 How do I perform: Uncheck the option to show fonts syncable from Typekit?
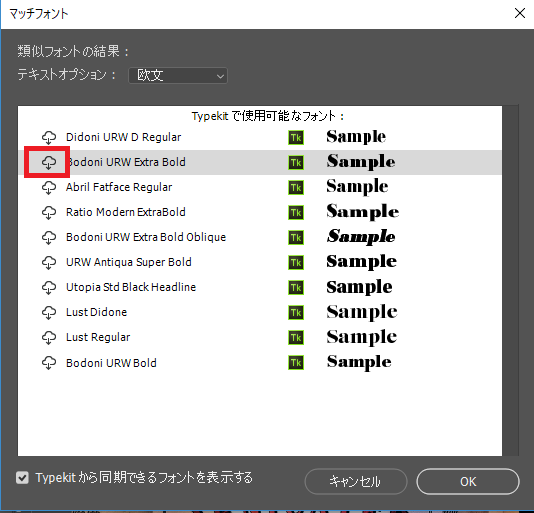pos(22,478)
